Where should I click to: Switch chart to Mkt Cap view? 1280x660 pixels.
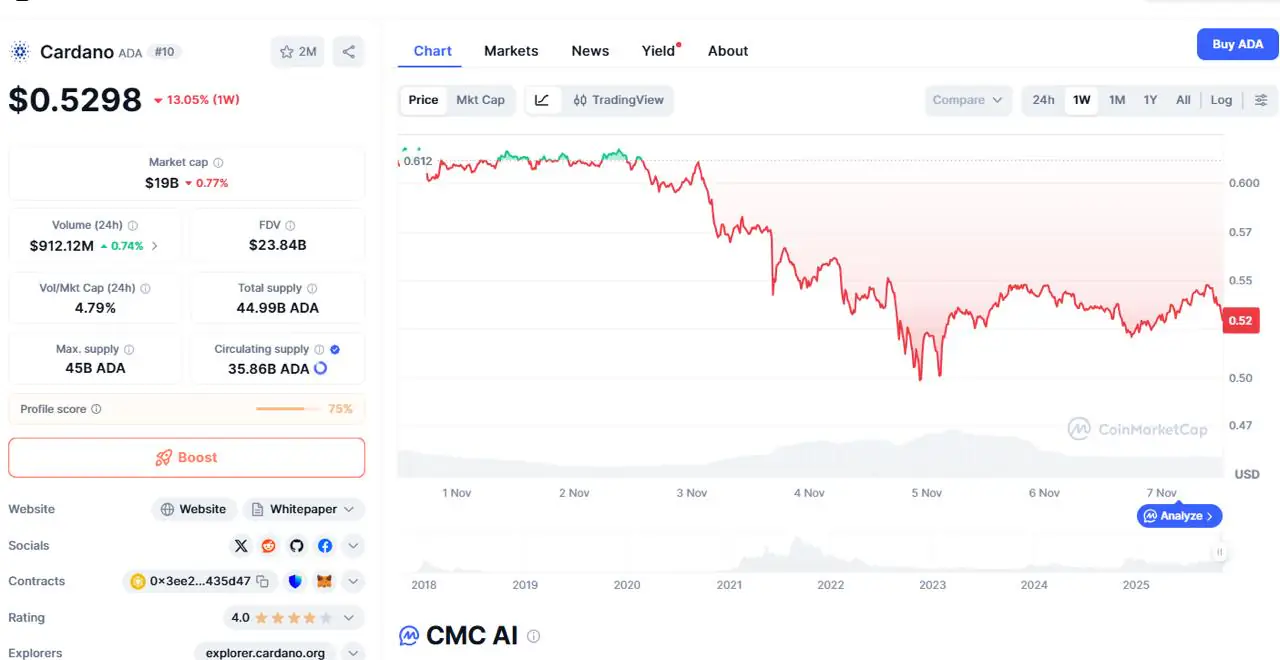pyautogui.click(x=480, y=100)
